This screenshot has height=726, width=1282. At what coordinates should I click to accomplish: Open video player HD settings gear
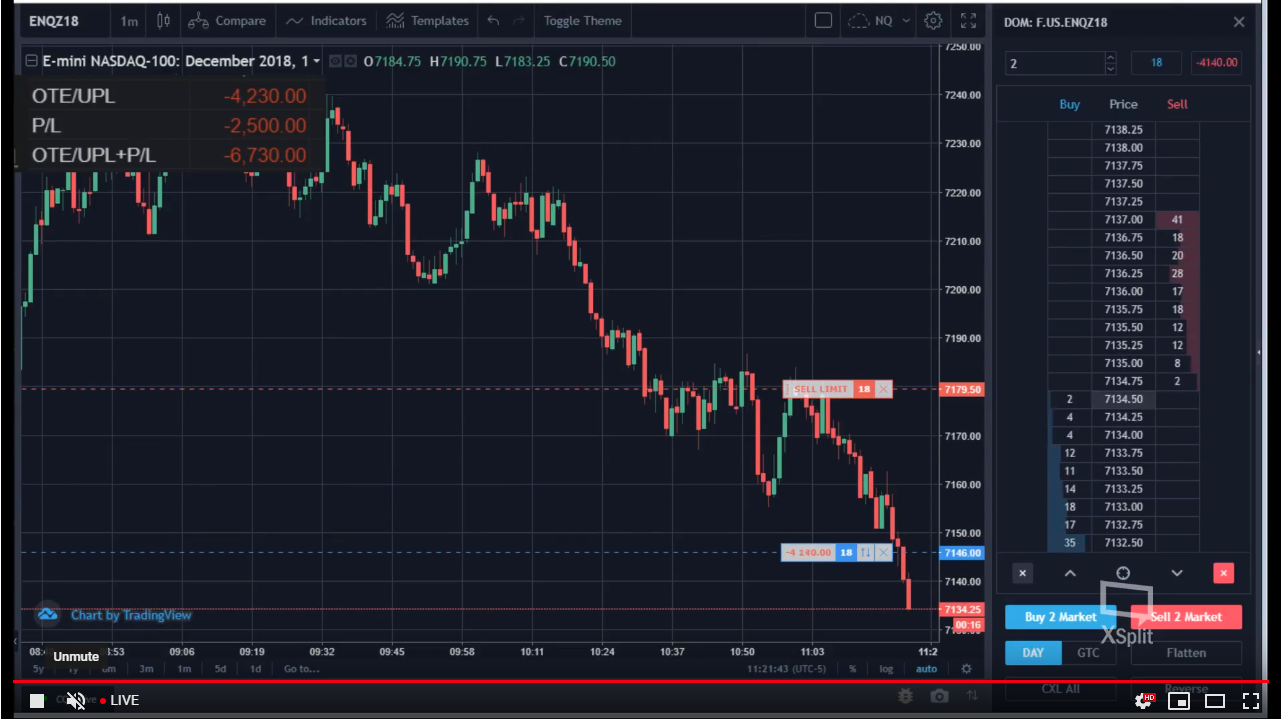pos(1145,701)
